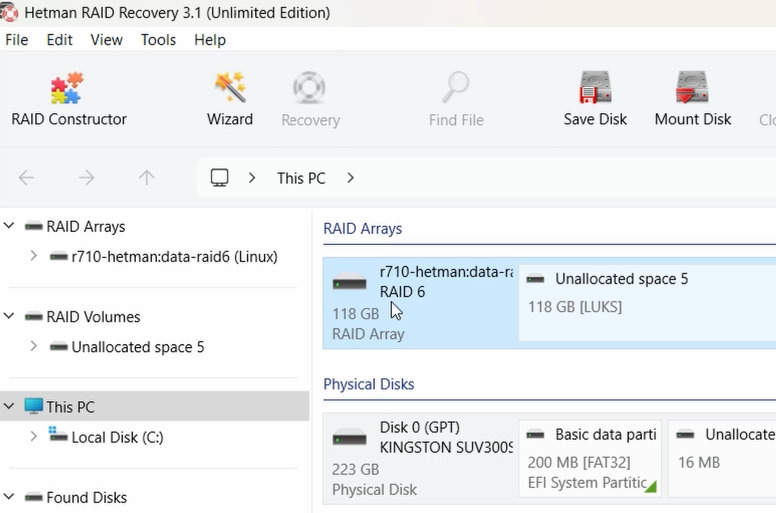Select the 200 MB [FAT32] partition card
776x513 pixels.
pos(590,459)
